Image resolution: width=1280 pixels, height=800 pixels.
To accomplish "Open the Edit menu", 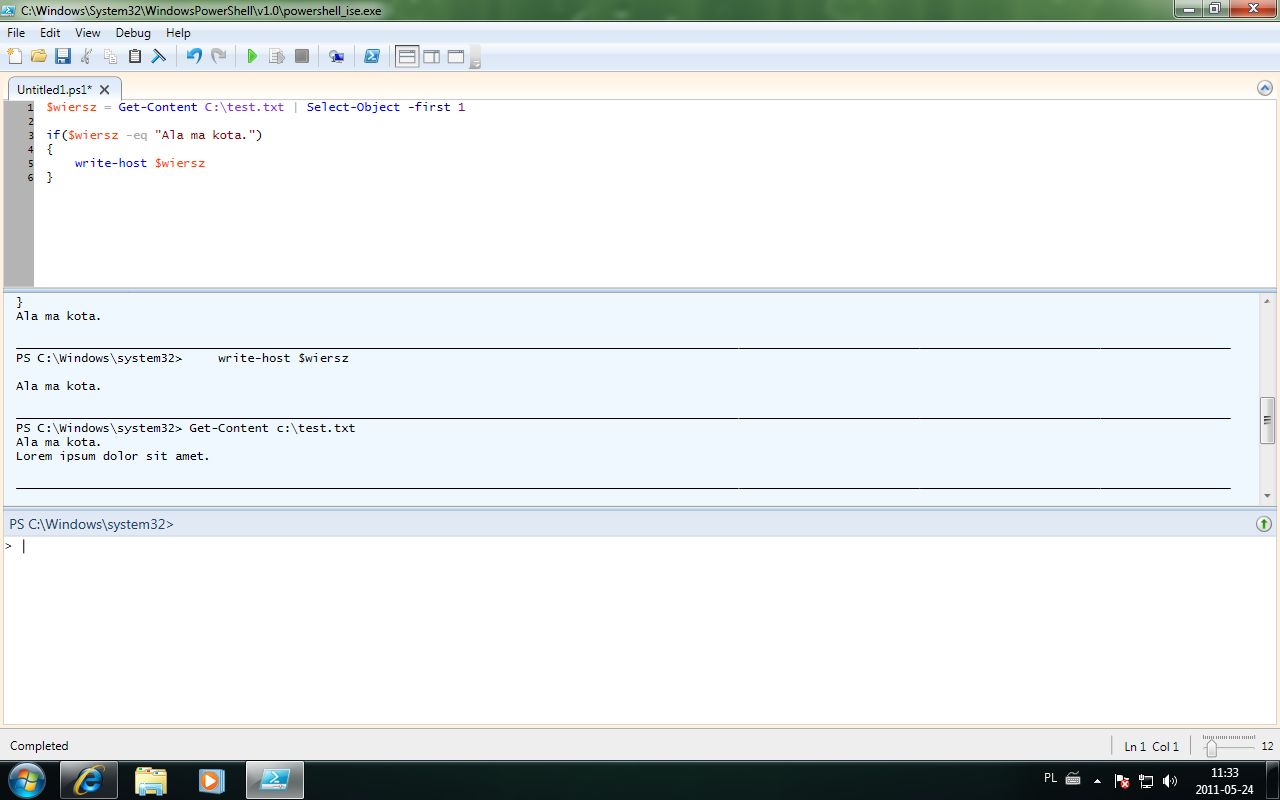I will click(50, 33).
